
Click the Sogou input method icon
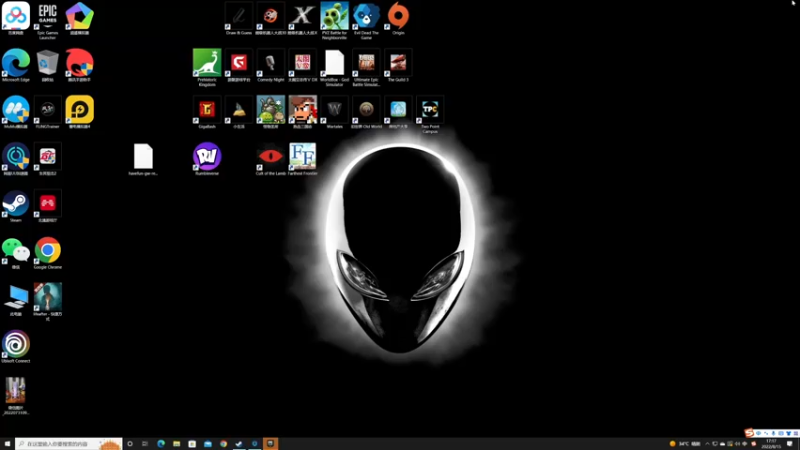point(749,433)
